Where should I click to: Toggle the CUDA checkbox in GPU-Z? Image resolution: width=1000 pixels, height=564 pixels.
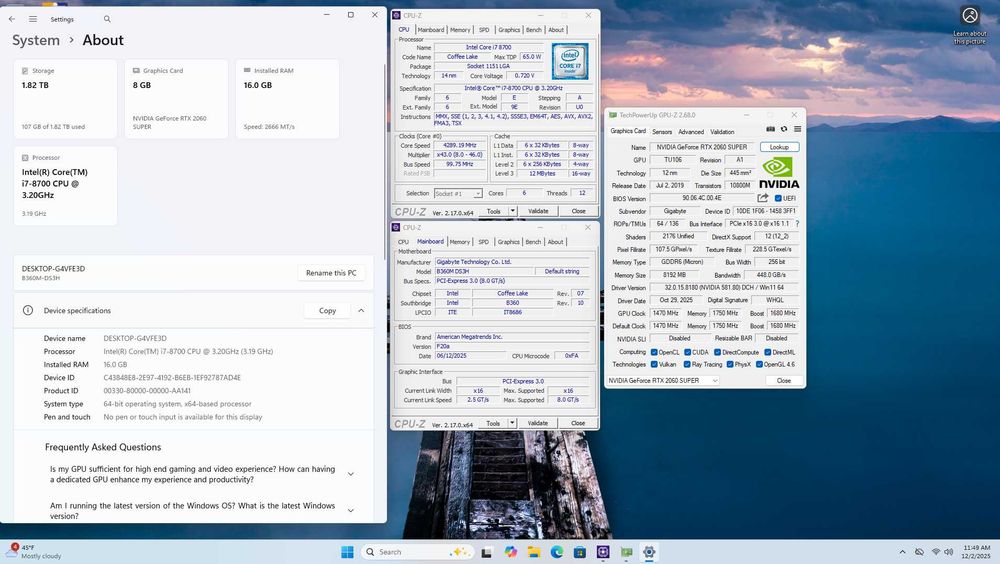pos(688,352)
